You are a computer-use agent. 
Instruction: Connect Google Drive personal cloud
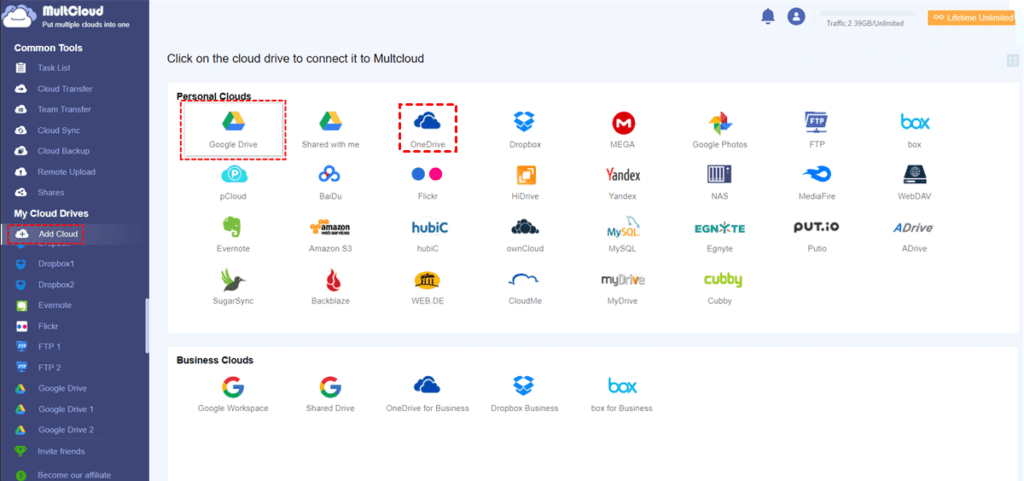point(233,130)
